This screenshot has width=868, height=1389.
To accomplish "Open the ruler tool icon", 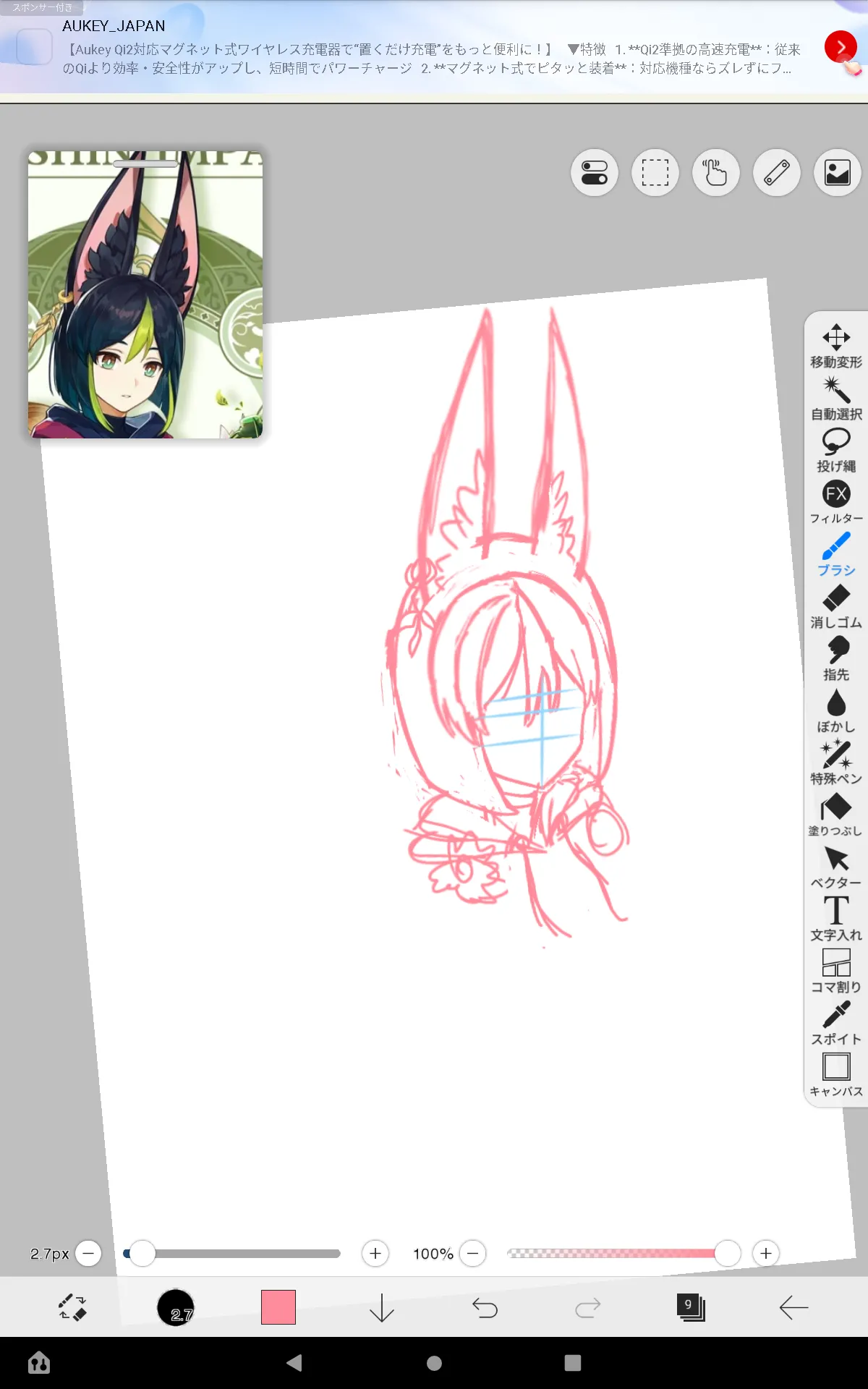I will click(x=777, y=173).
